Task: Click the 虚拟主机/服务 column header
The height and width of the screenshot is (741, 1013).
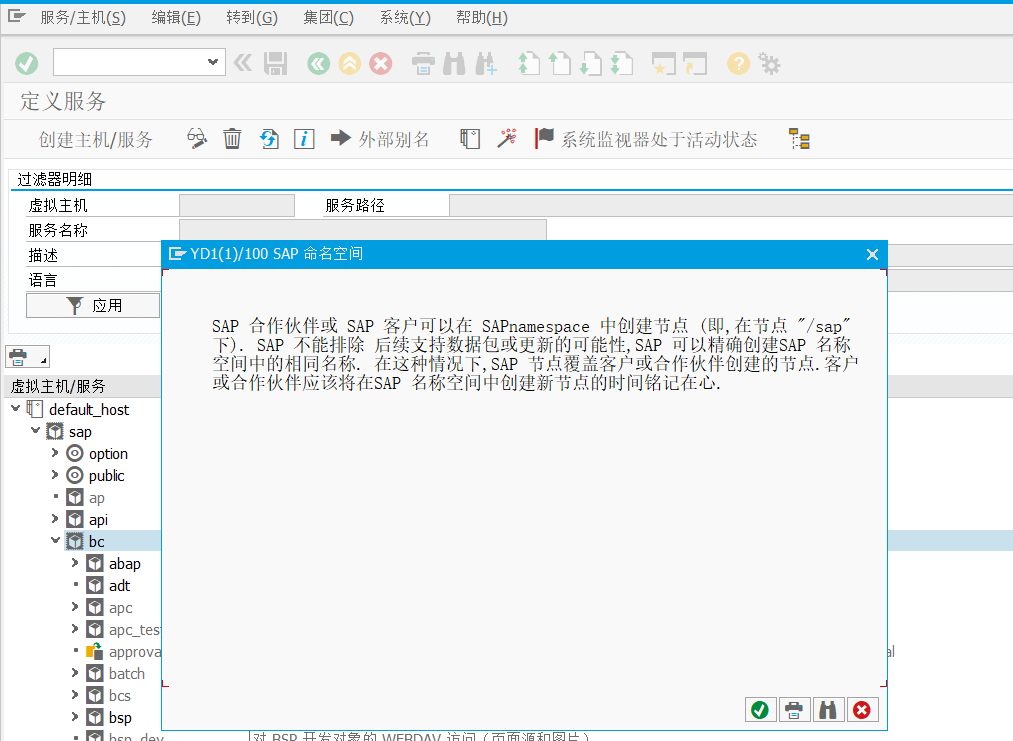Action: tap(82, 386)
